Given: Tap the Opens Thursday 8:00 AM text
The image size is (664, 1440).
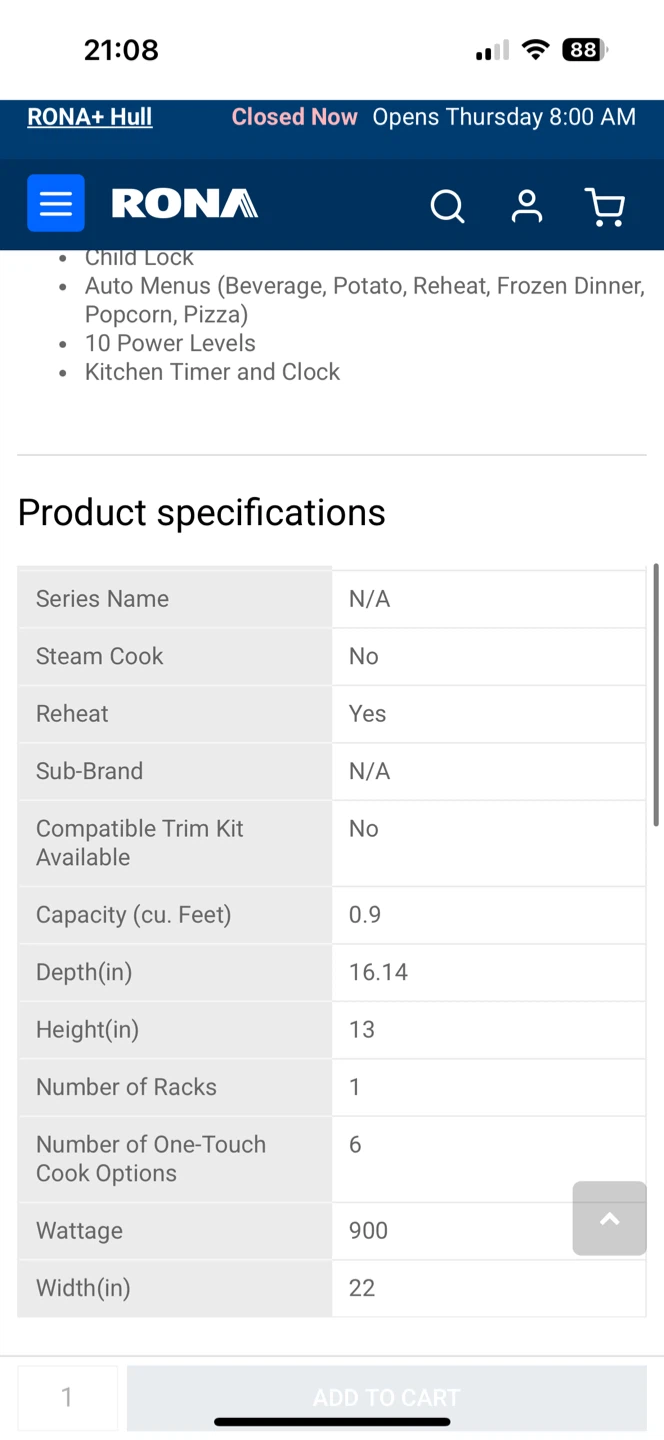Looking at the screenshot, I should click(504, 117).
